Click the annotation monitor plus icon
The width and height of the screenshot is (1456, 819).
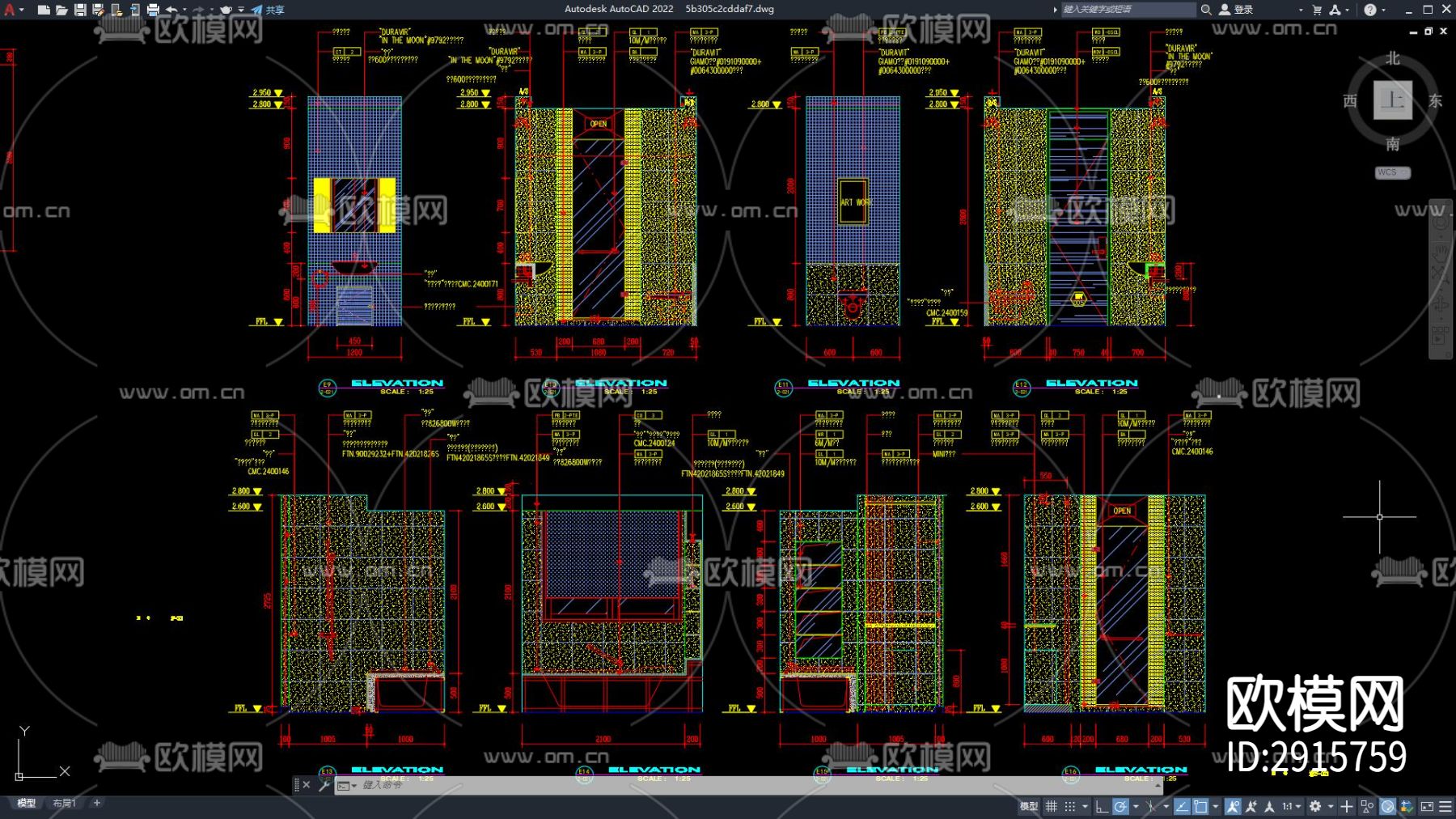[1347, 806]
